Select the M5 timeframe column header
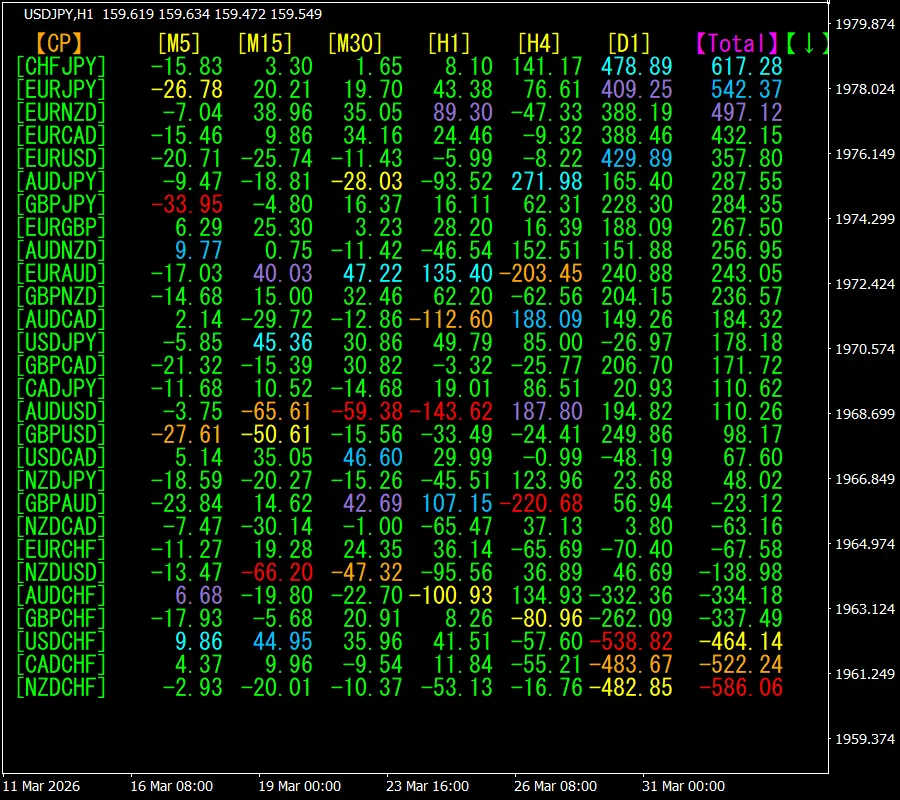Screen dimensions: 900x800 [x=179, y=43]
